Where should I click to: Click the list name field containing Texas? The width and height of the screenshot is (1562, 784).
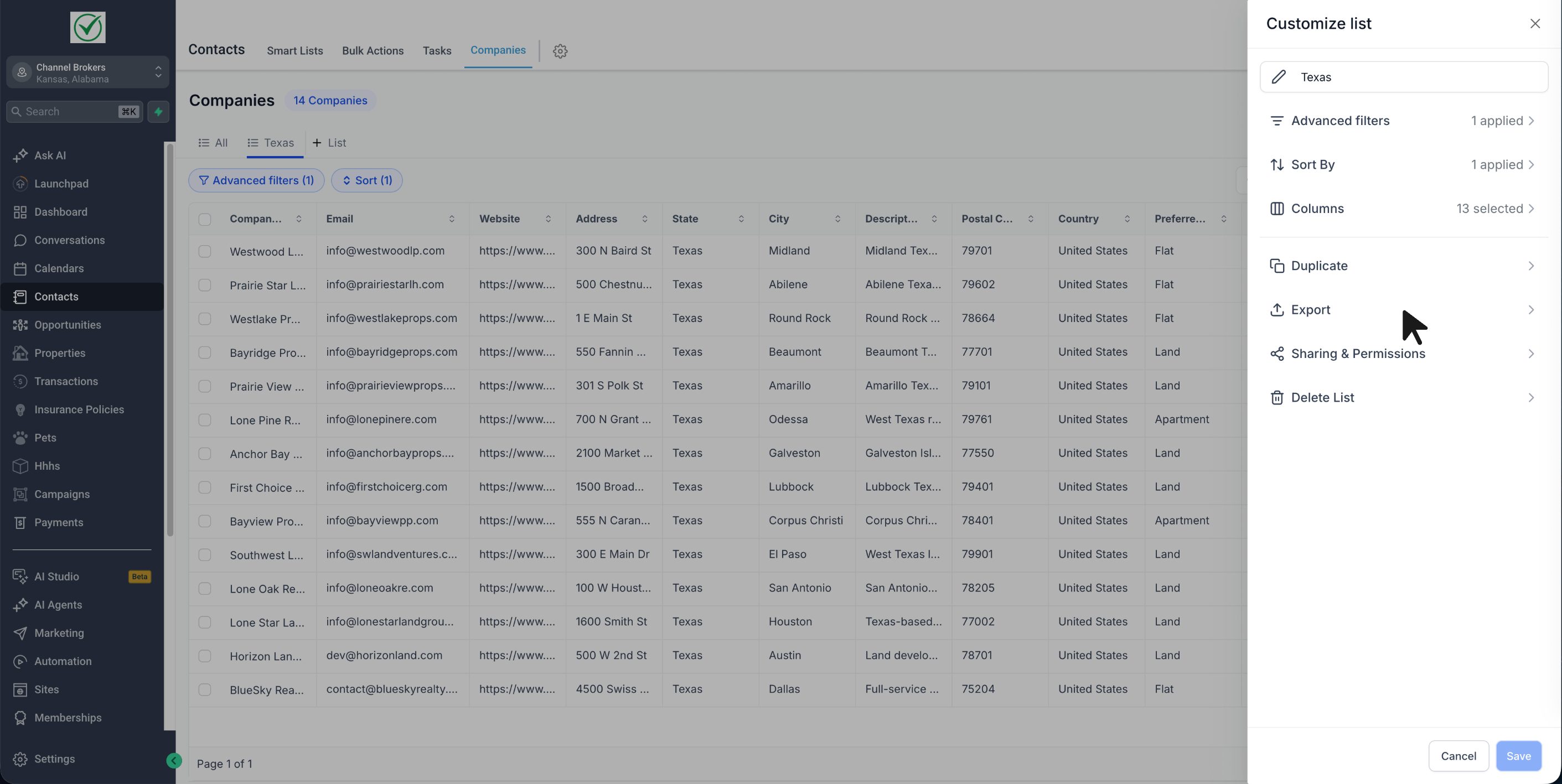point(1404,77)
